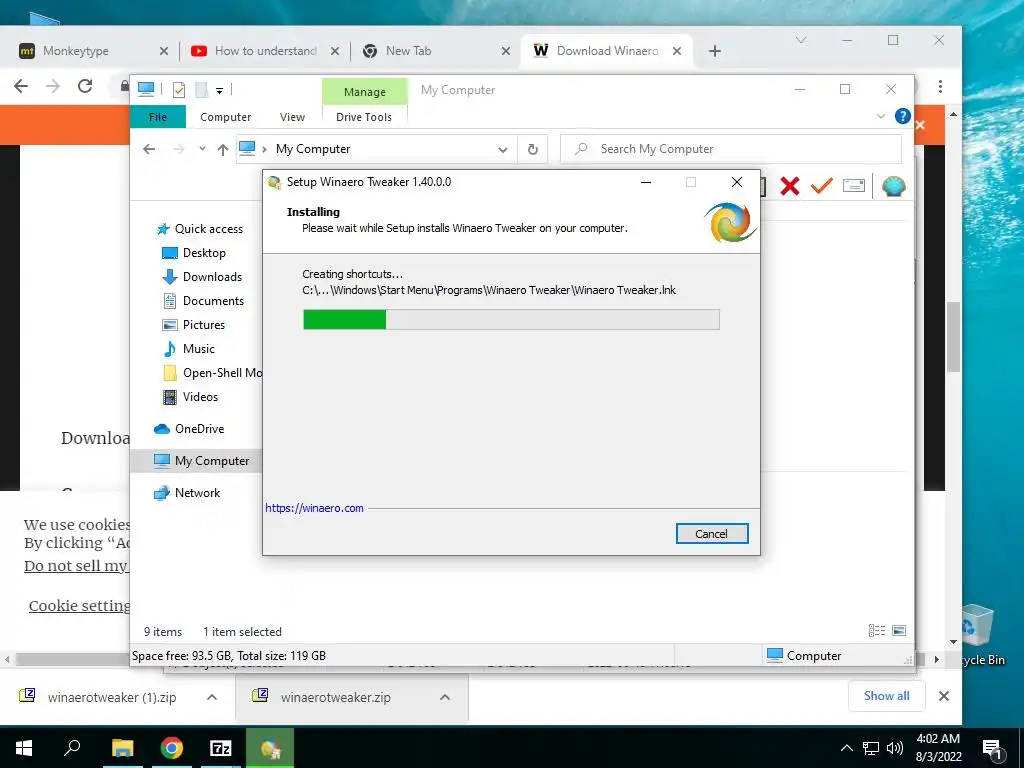Expand options for winaerotweaker (1).zip download

212,697
